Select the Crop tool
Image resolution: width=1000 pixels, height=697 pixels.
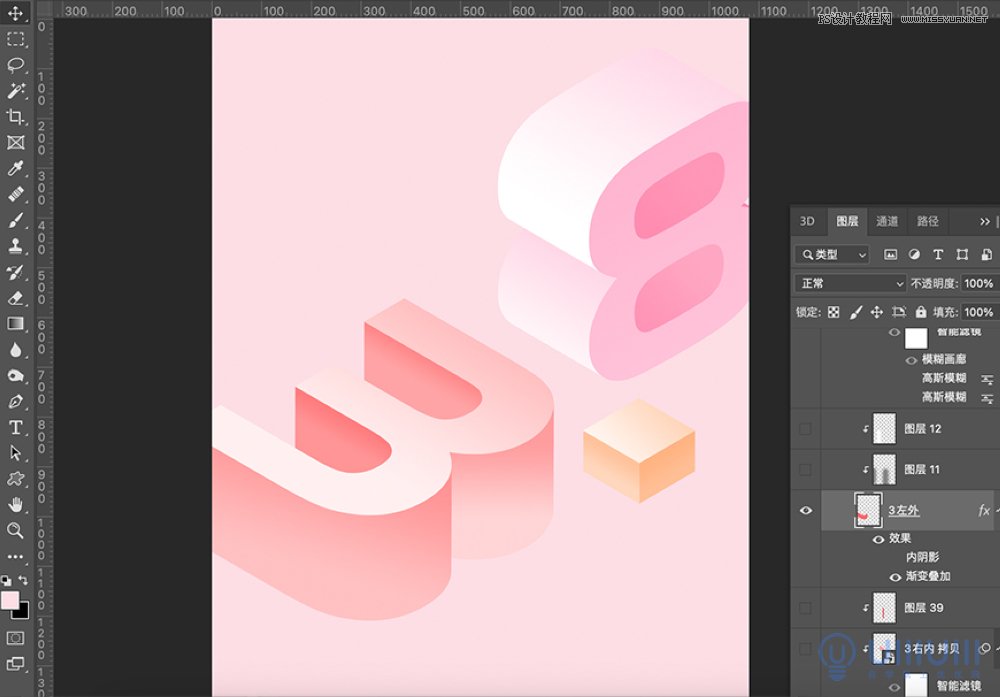click(x=16, y=117)
